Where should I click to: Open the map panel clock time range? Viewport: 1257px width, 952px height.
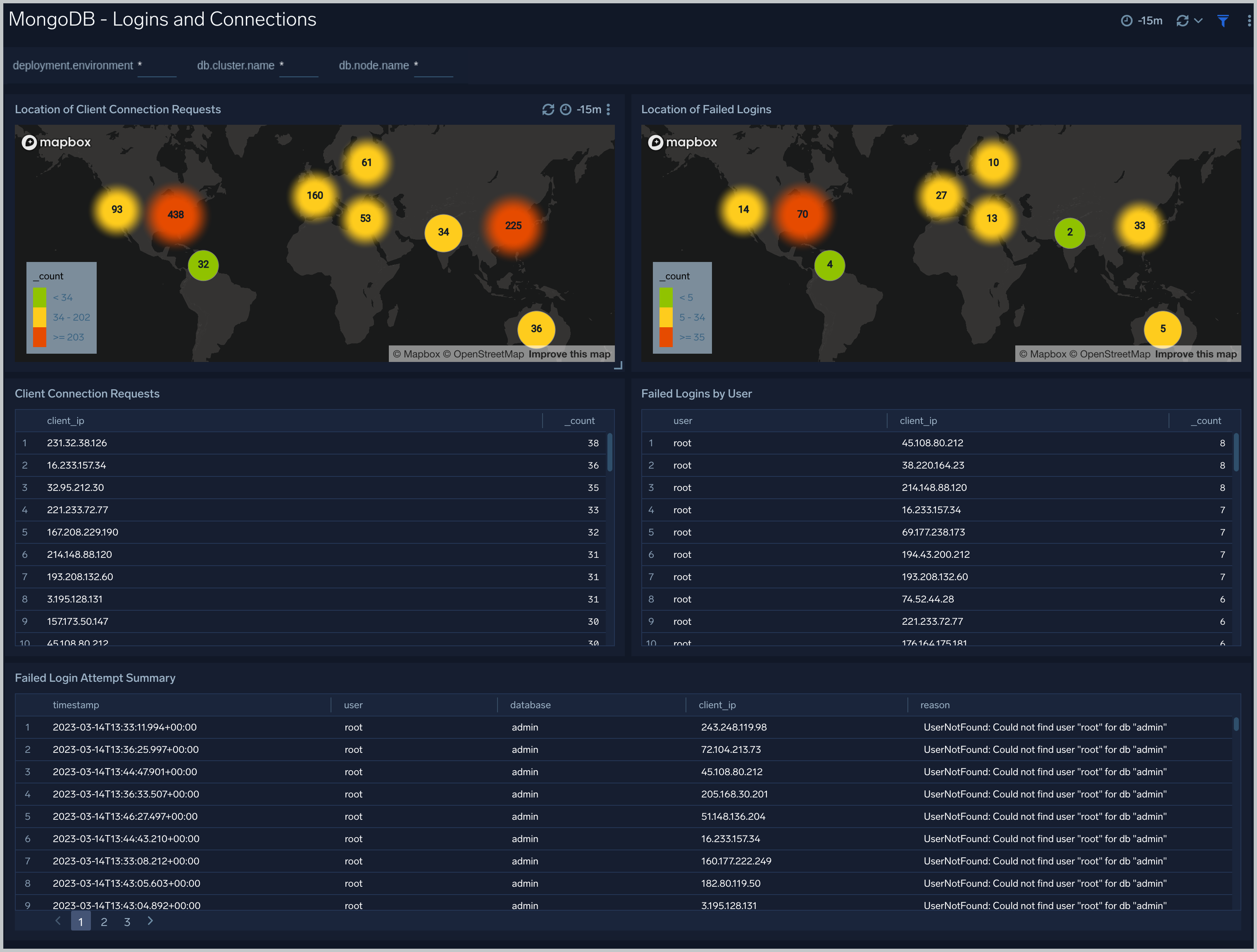coord(565,109)
